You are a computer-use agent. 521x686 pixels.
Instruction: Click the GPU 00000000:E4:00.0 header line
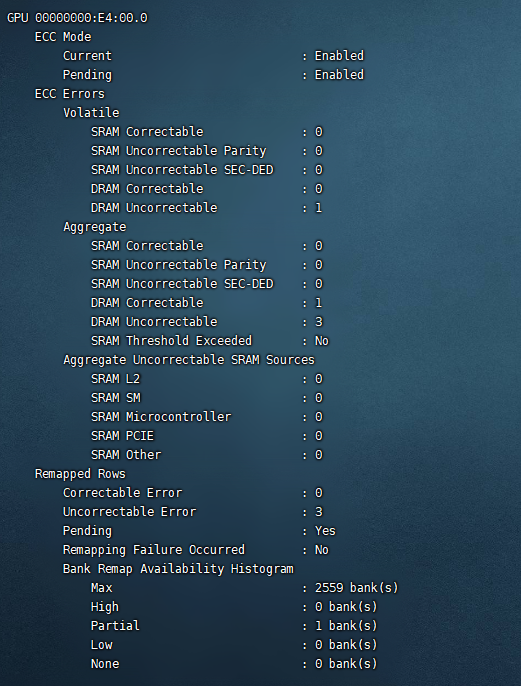(77, 18)
